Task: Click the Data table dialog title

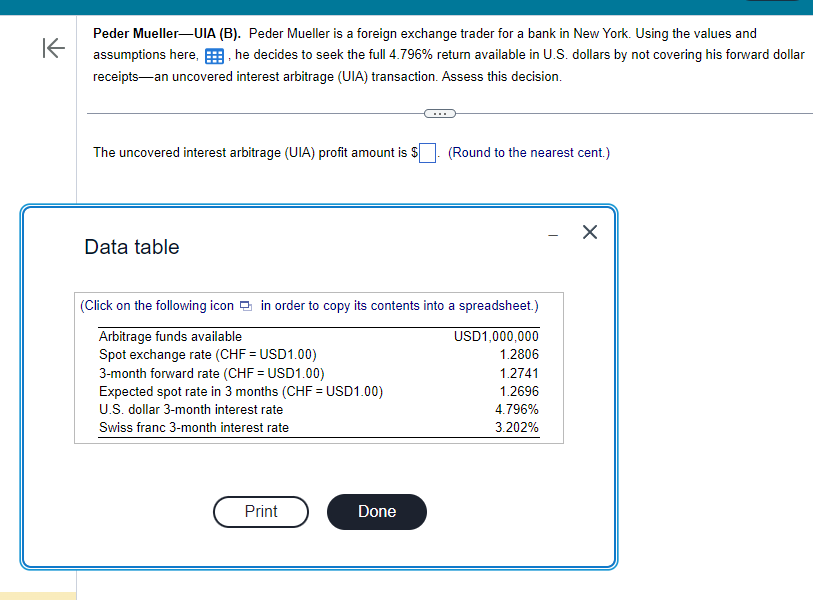Action: [131, 247]
